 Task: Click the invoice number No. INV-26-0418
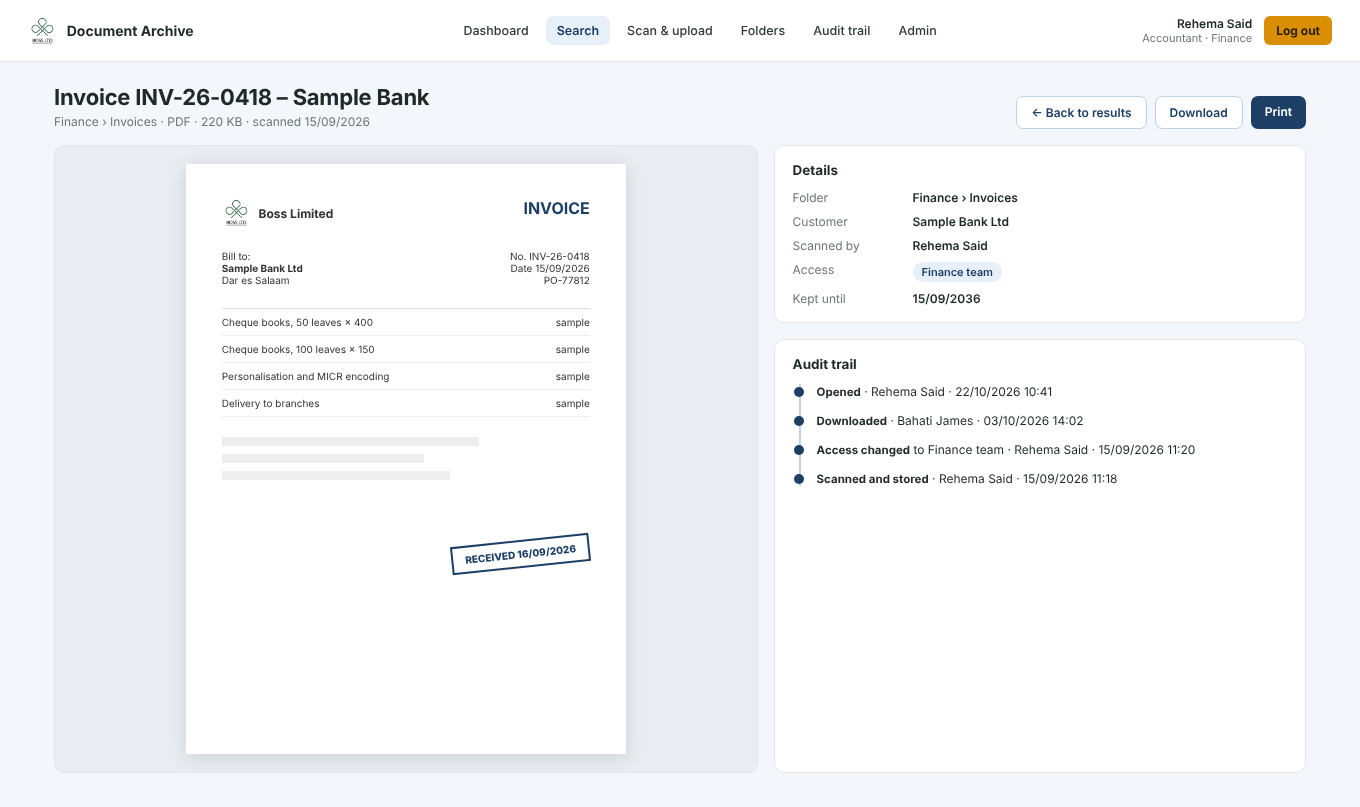coord(550,257)
